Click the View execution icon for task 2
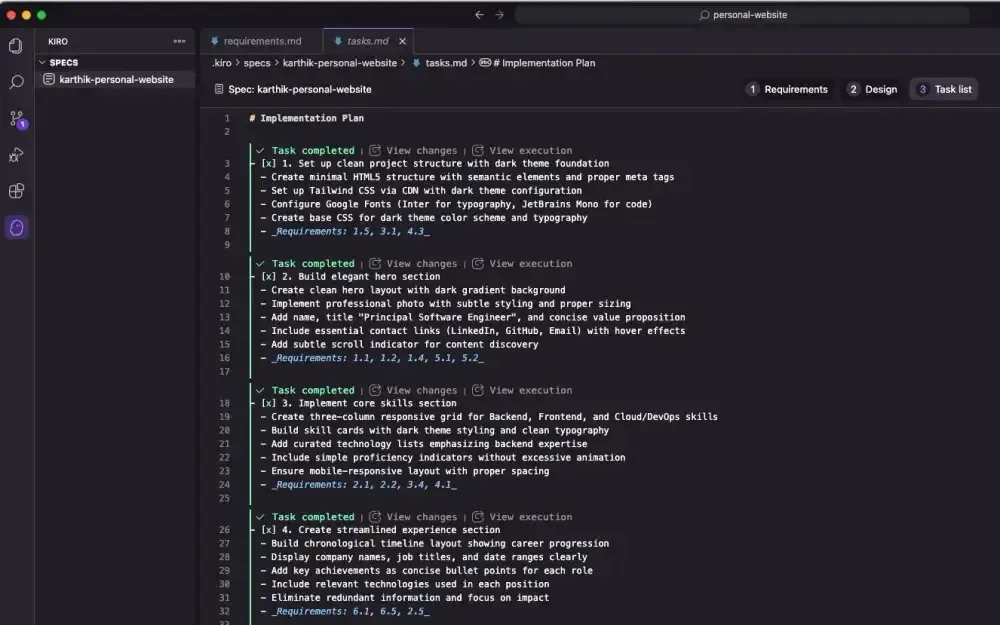 (478, 263)
